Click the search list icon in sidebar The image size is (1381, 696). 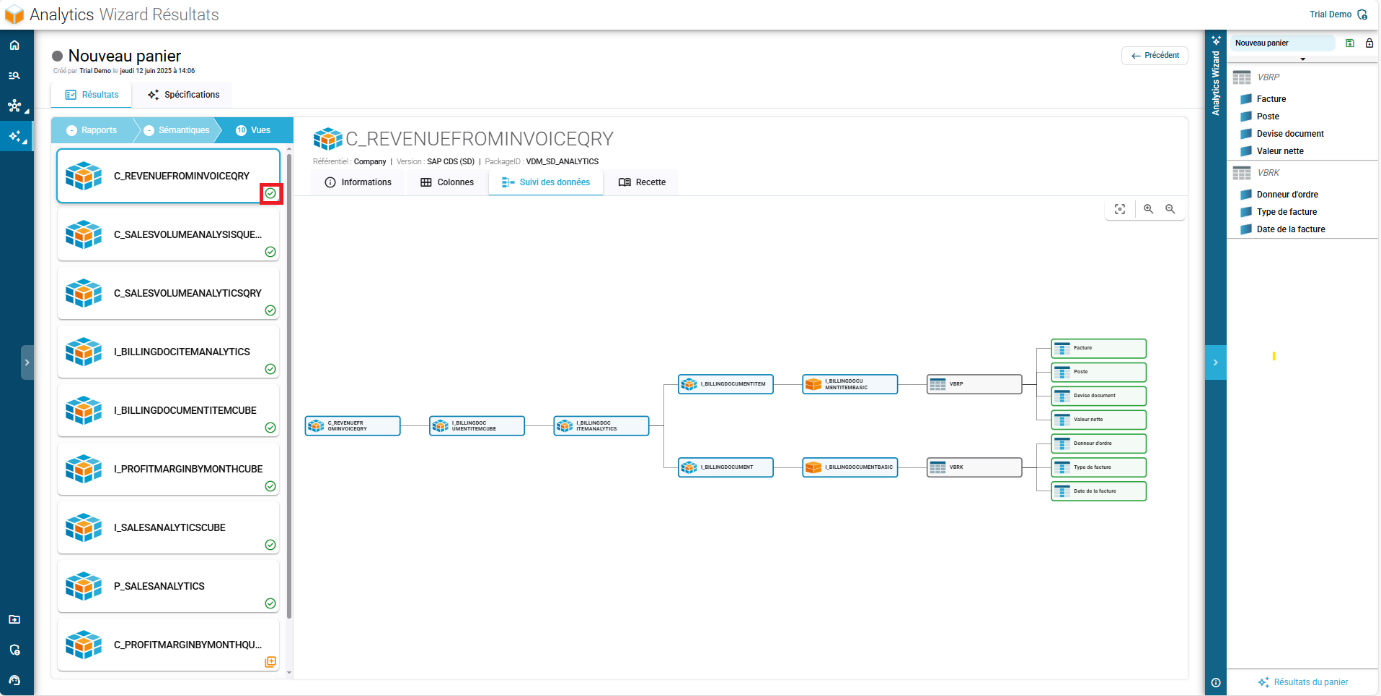pos(14,75)
